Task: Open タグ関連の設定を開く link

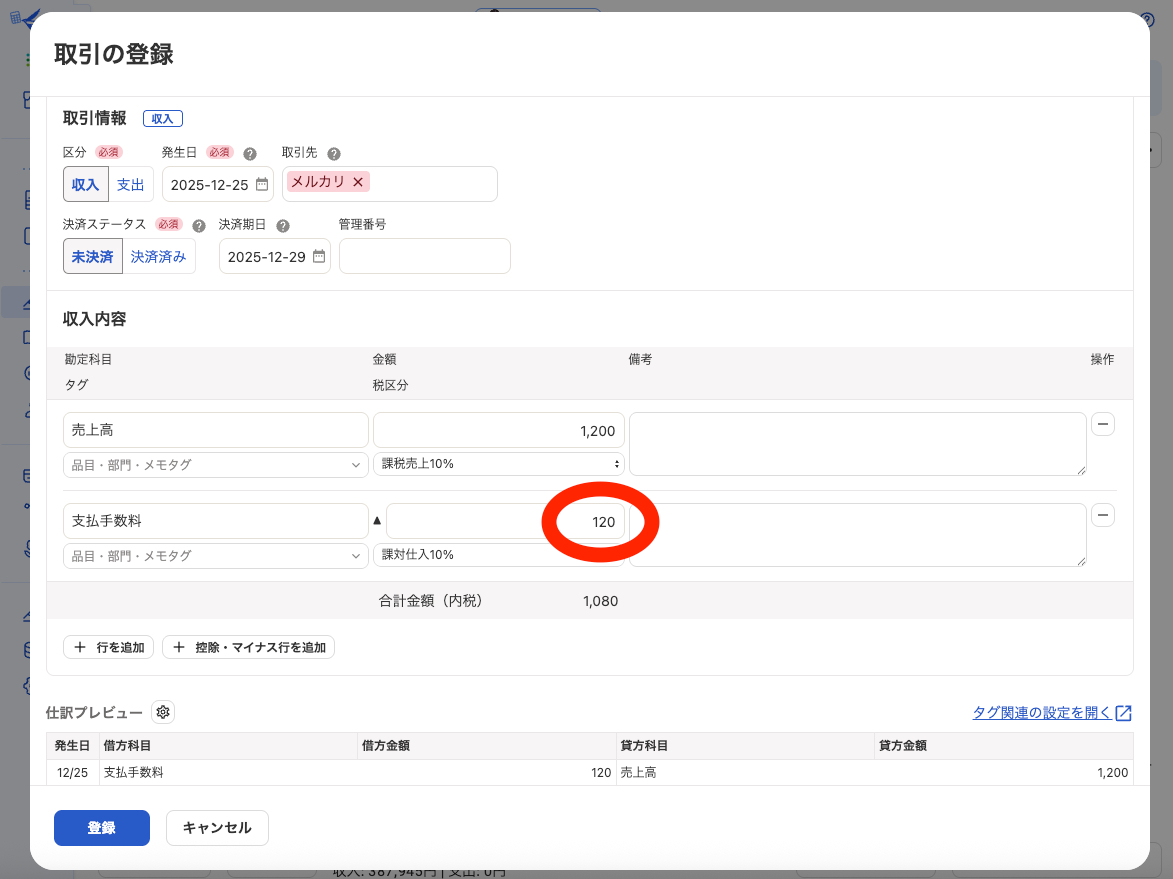Action: [1051, 713]
